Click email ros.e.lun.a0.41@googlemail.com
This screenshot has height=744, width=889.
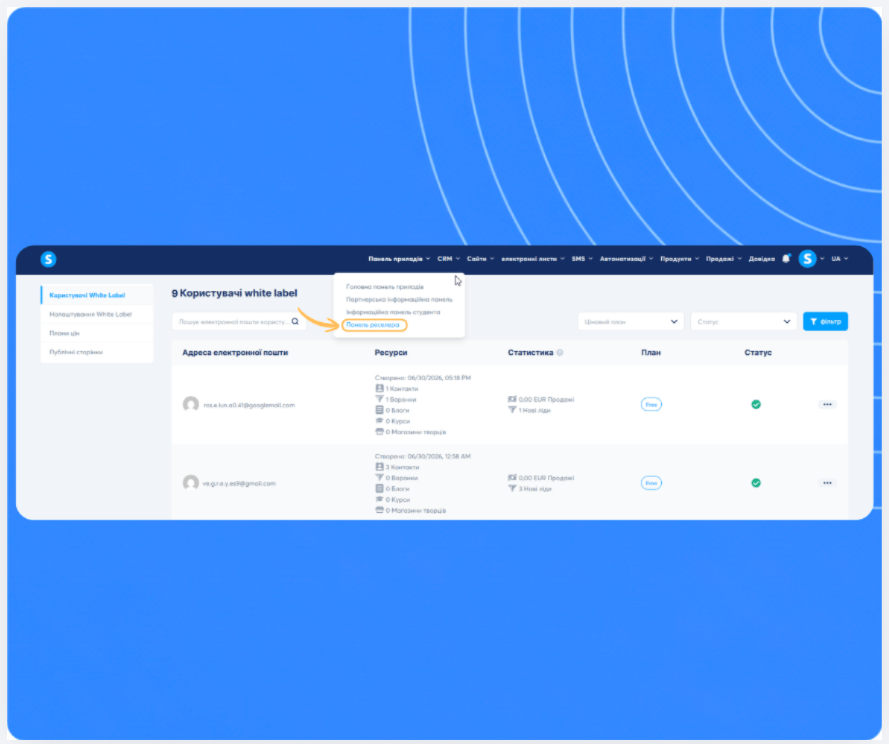click(249, 405)
